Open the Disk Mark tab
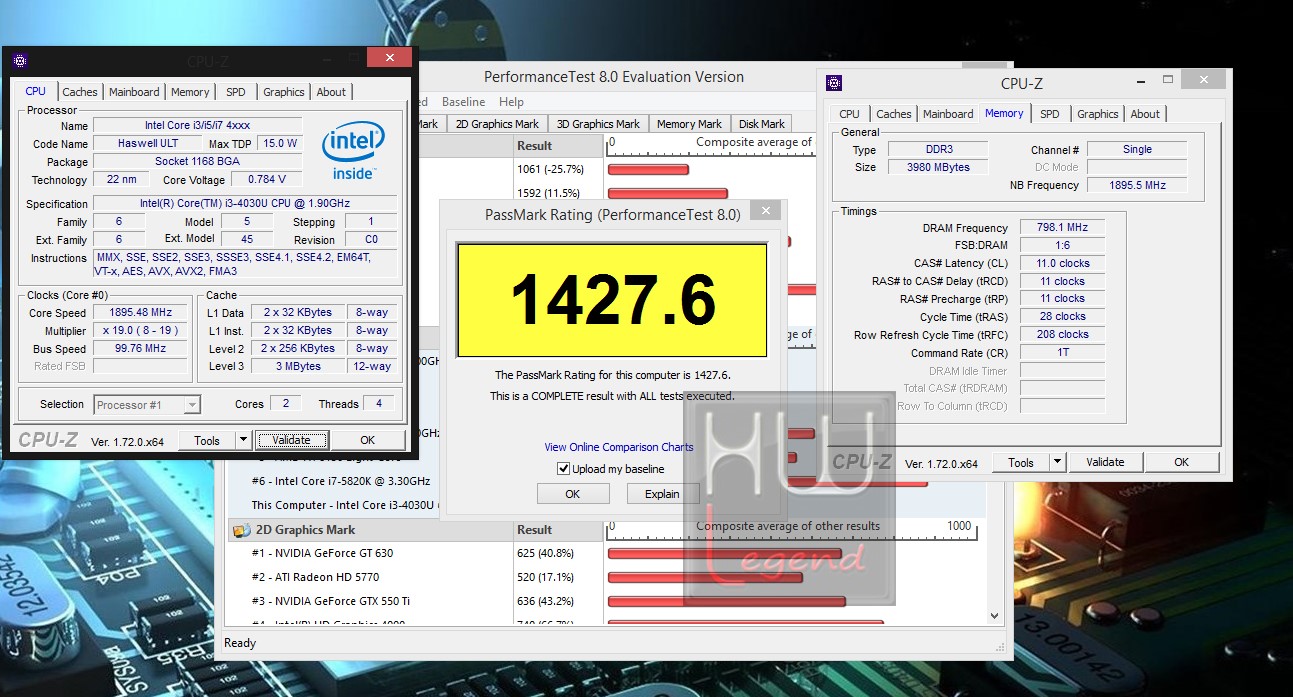The image size is (1293, 697). coord(762,124)
